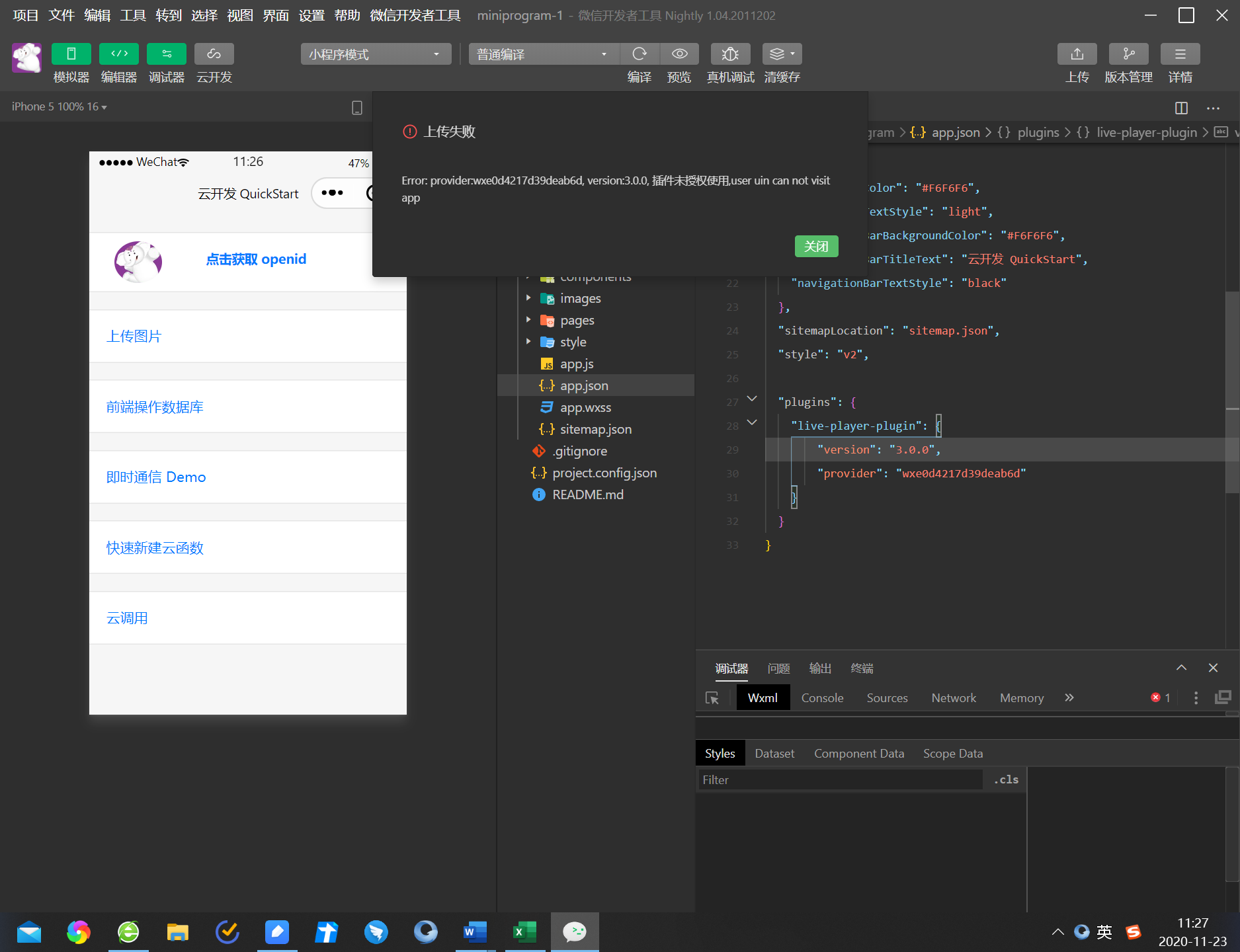1240x952 pixels.
Task: Open Excel from the taskbar
Action: click(524, 932)
